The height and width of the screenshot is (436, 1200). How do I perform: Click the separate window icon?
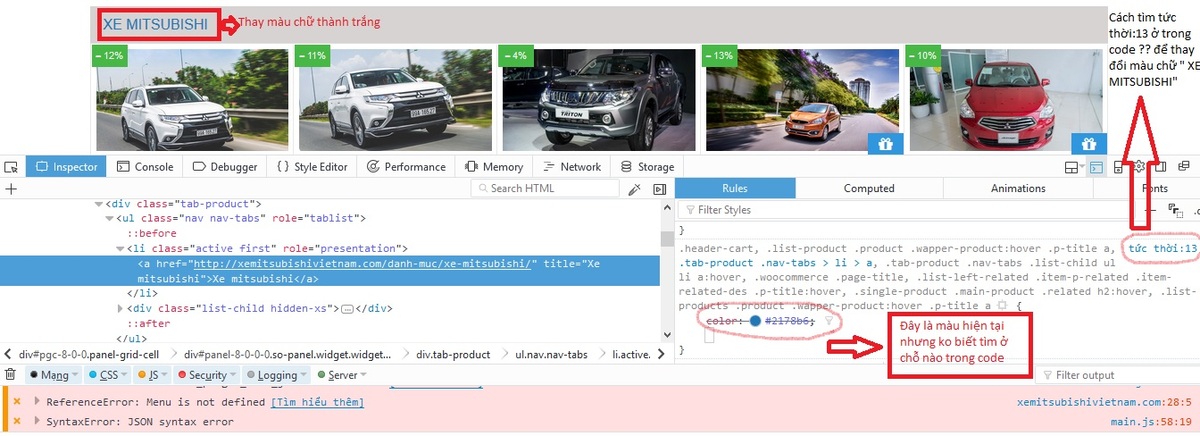(1185, 167)
